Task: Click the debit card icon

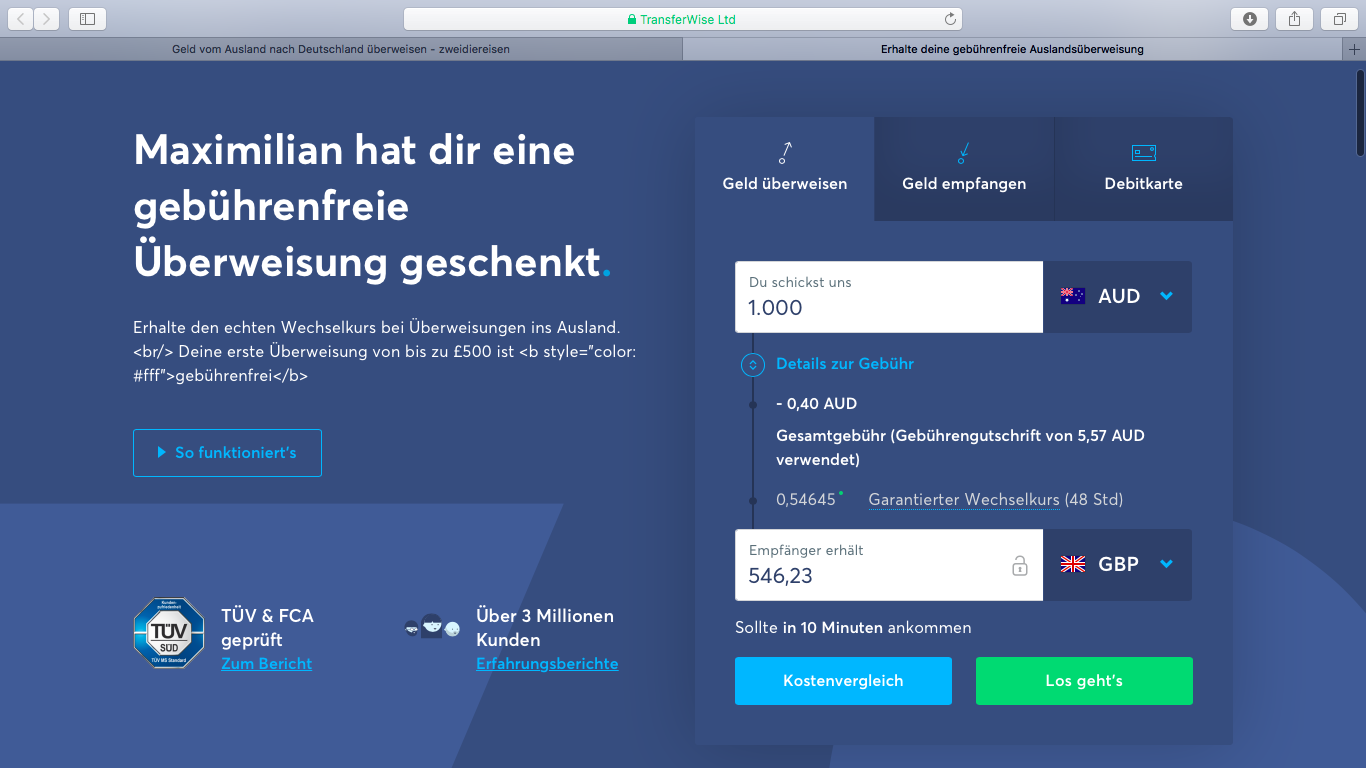Action: click(1144, 153)
